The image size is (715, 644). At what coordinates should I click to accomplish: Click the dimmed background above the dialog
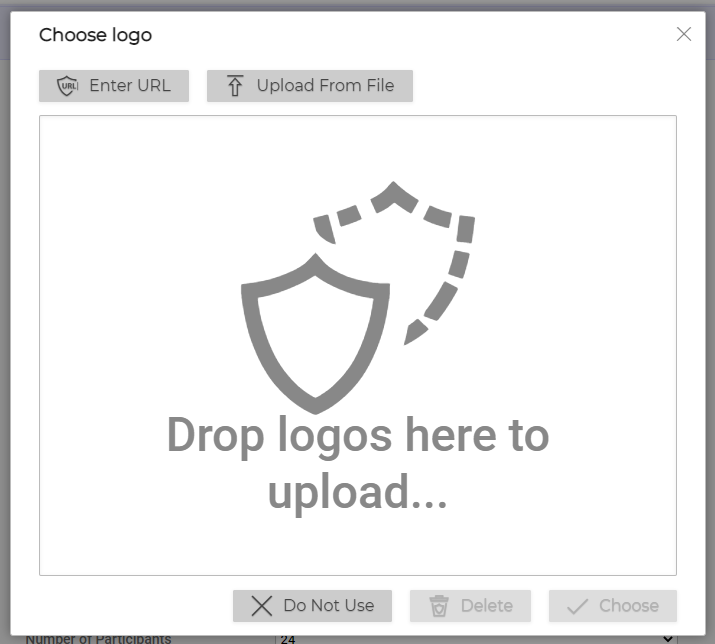358,5
